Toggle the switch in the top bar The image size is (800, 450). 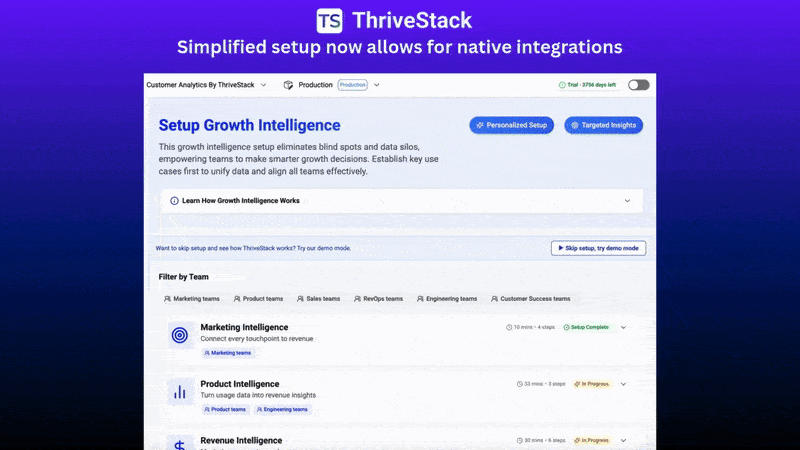(638, 85)
